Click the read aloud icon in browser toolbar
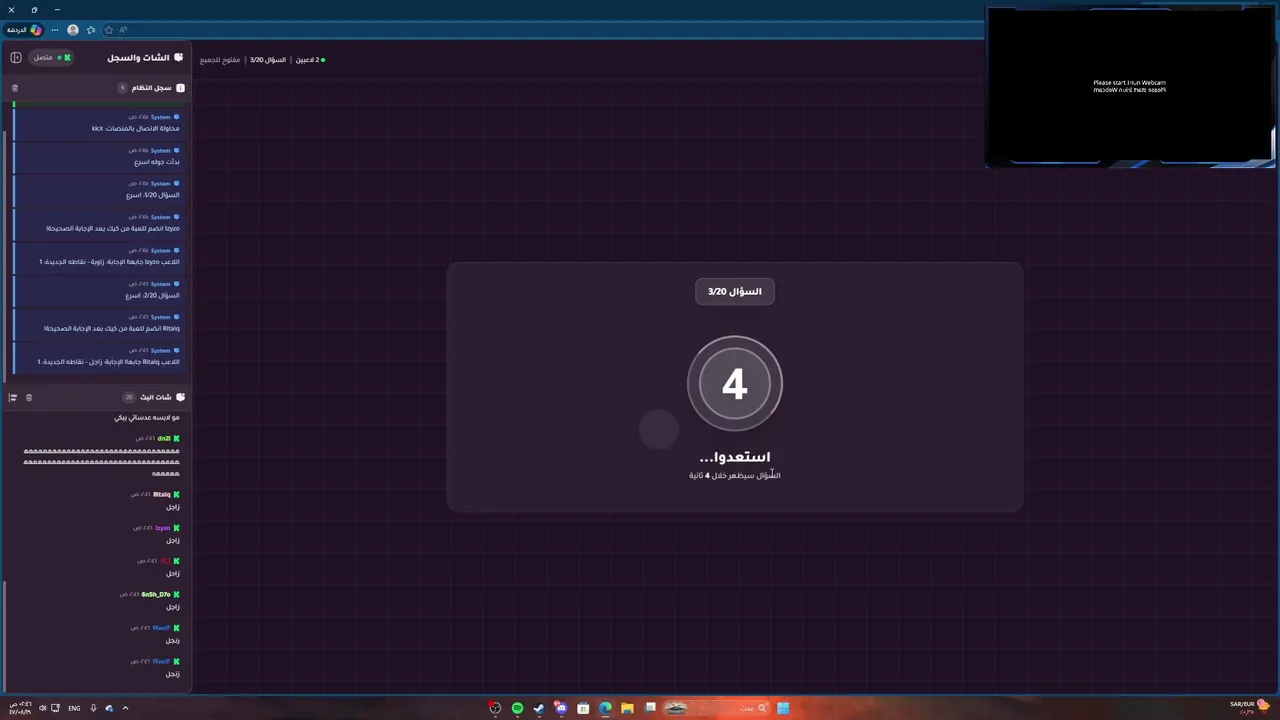 (124, 30)
